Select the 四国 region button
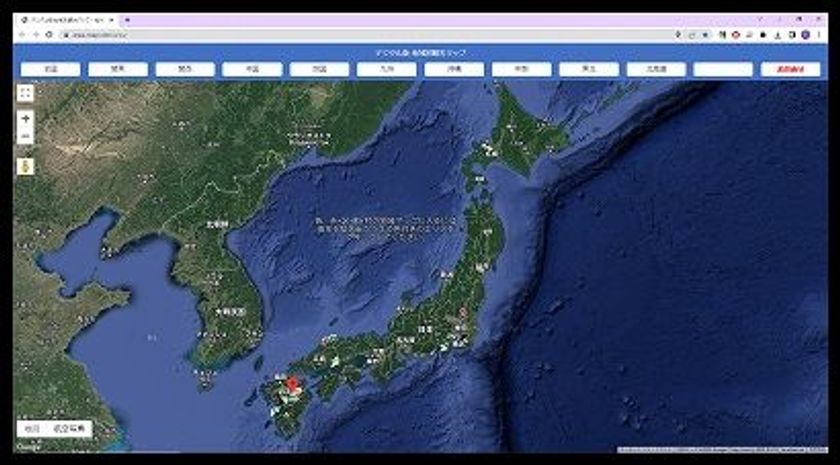This screenshot has width=840, height=465. [319, 70]
